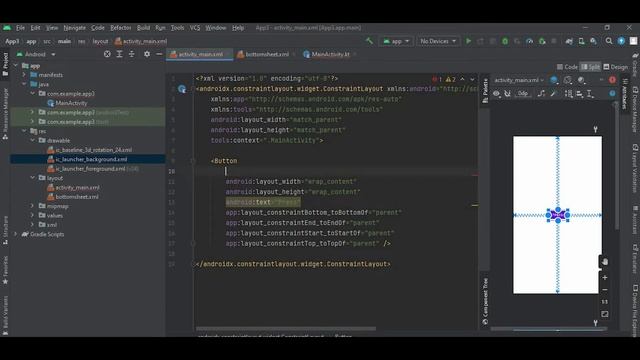Run the app with green play button

tap(469, 41)
